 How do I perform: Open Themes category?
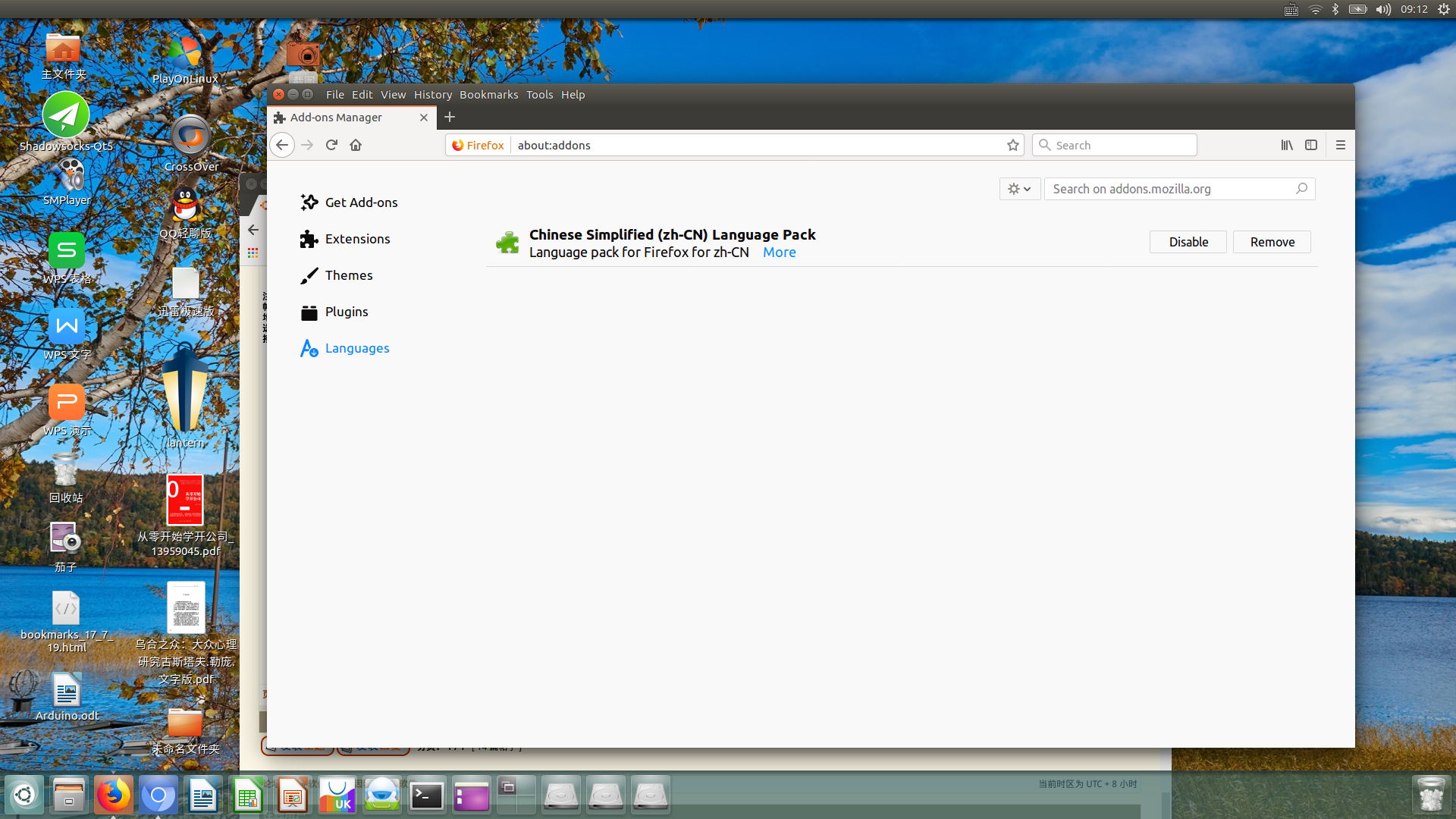pos(336,275)
